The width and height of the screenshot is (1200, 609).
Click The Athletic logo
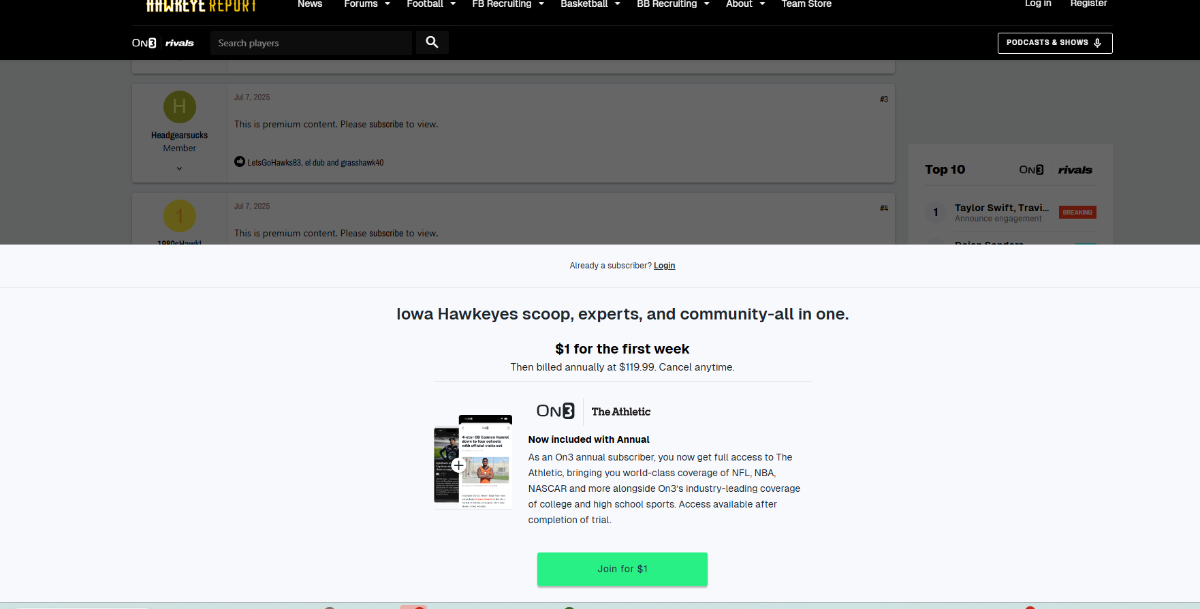click(x=621, y=411)
